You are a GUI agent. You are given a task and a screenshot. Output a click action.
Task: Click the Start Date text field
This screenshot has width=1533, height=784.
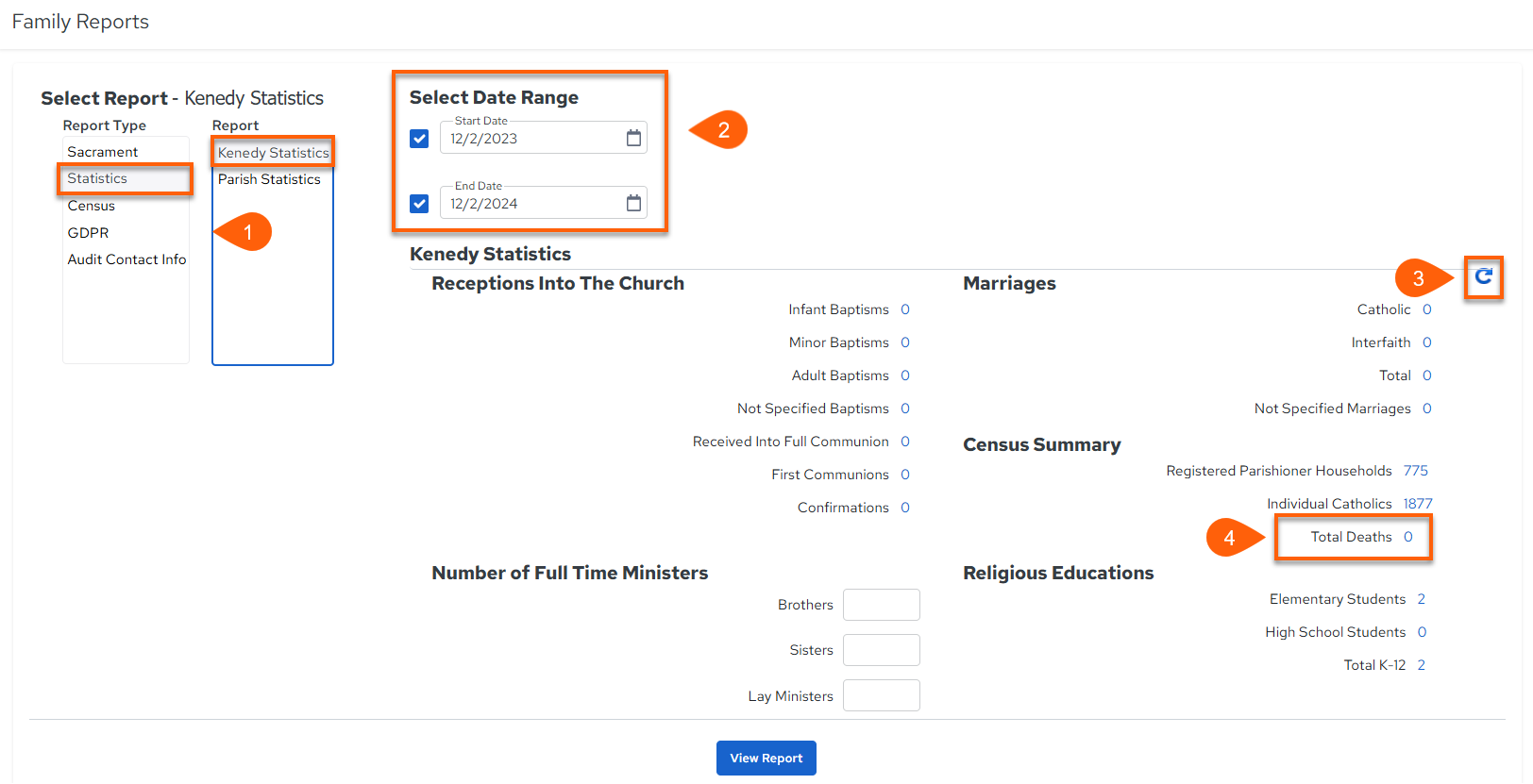pyautogui.click(x=533, y=139)
